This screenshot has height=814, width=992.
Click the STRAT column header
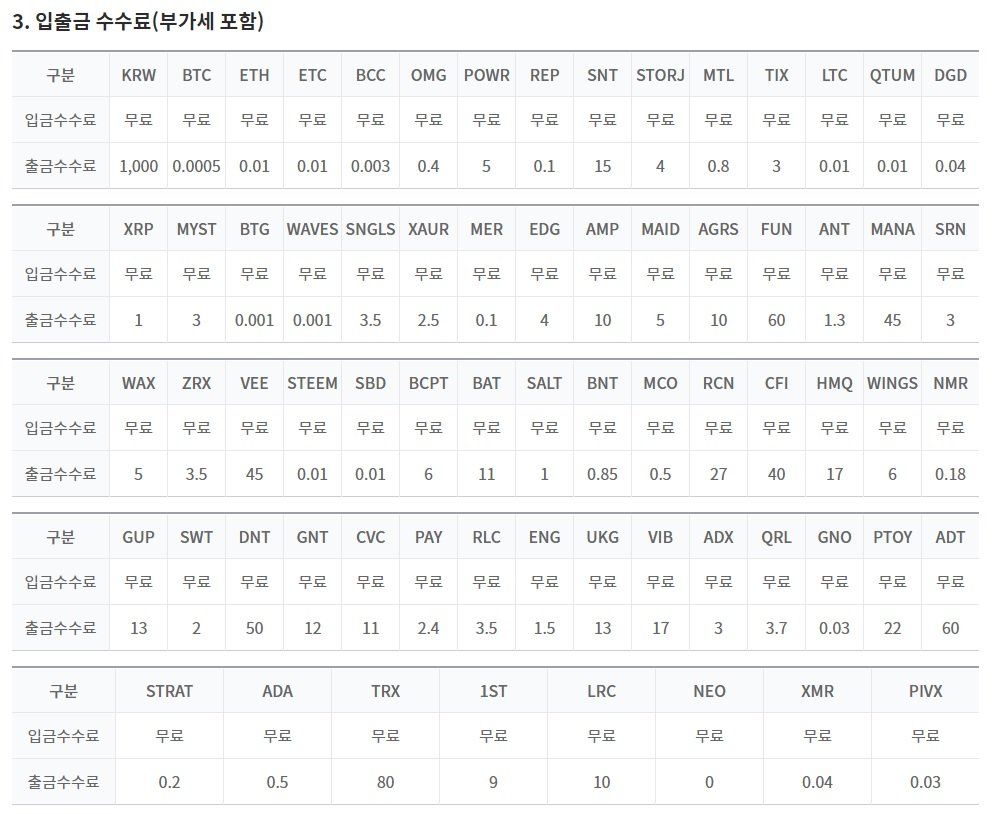(169, 691)
